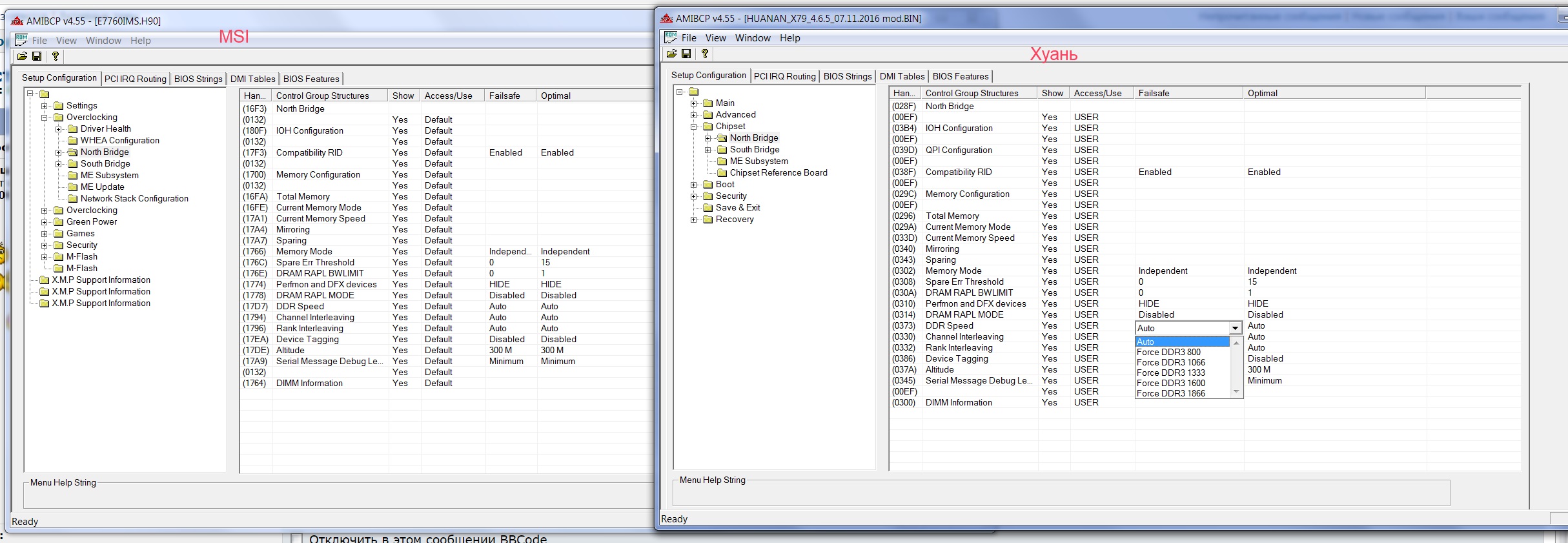Choose Force DDR3 1600 from the dropdown list
Screen dimensions: 1568x543
point(1183,383)
